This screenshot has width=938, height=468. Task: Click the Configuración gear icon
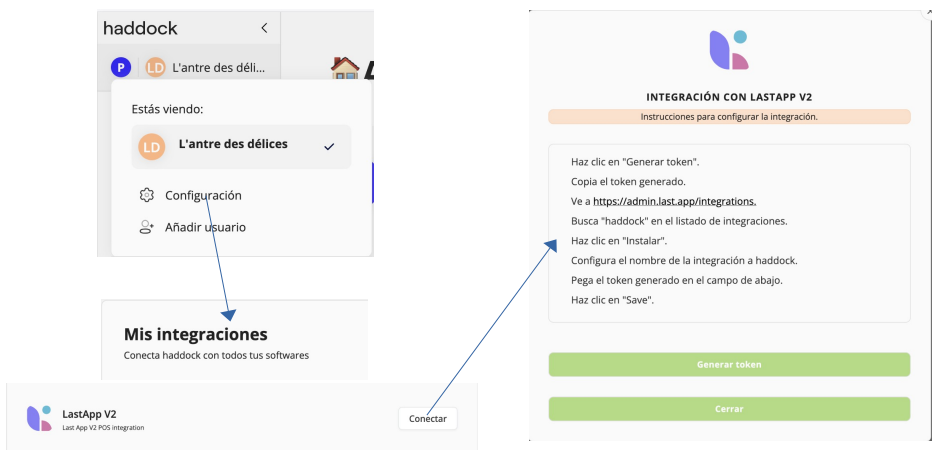[147, 196]
